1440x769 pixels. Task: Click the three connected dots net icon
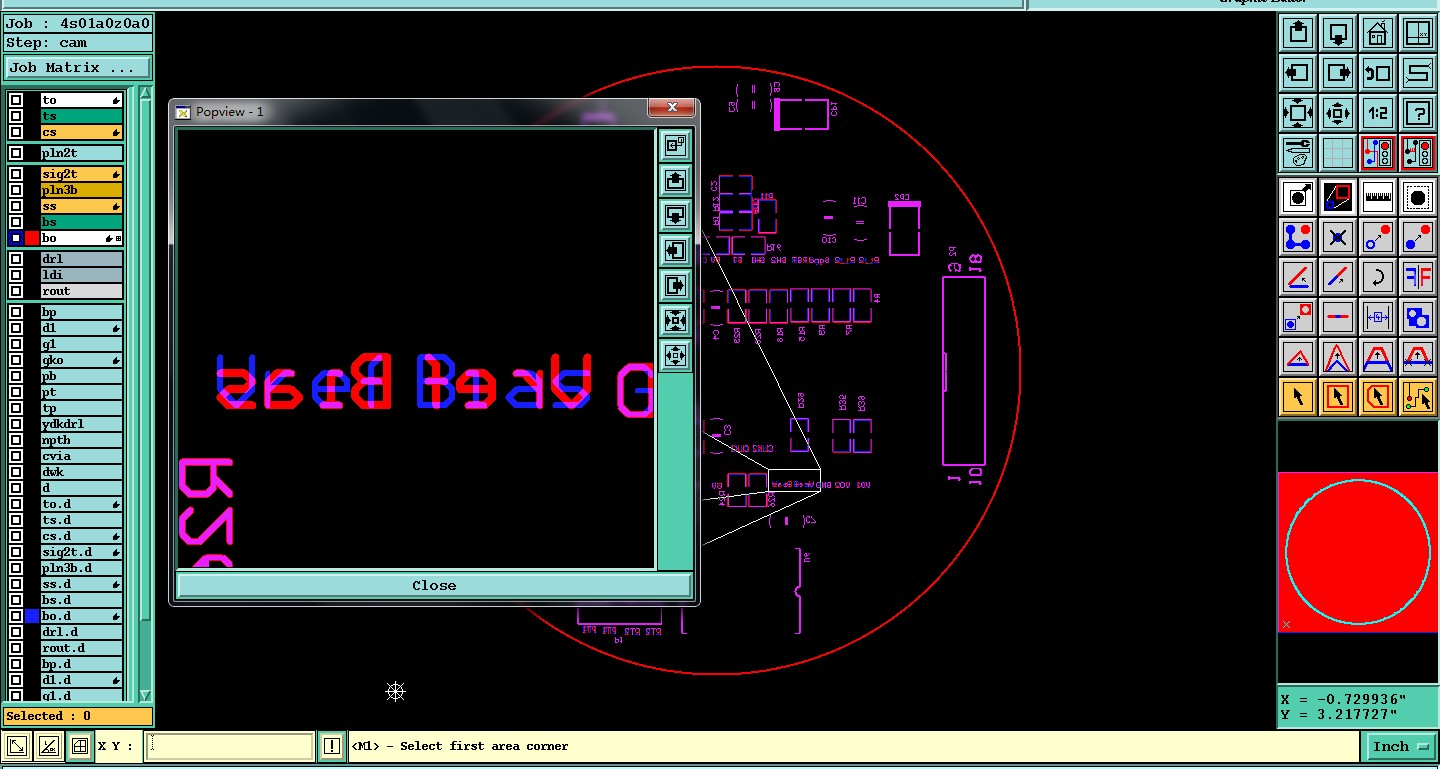[1298, 237]
